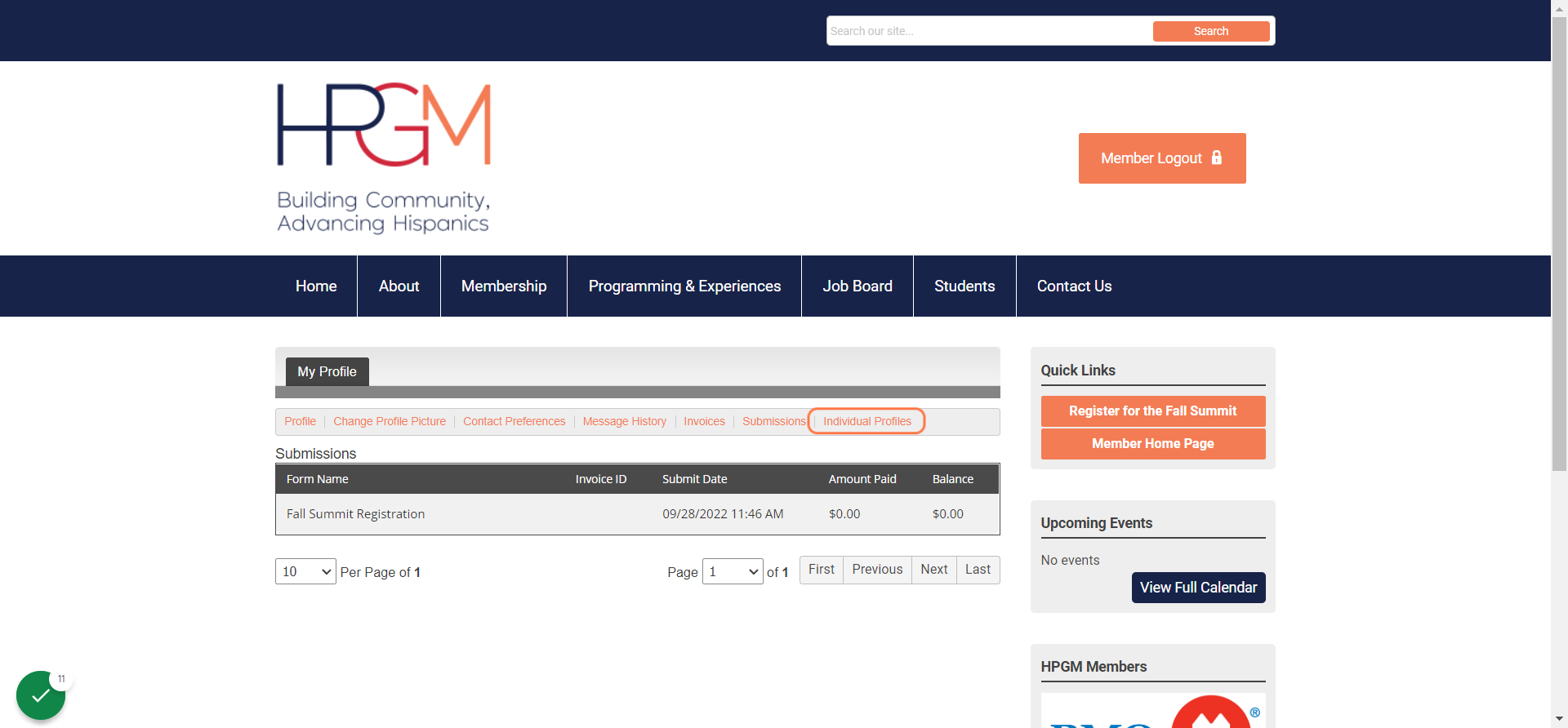
Task: Go to First page of submissions
Action: click(x=822, y=570)
